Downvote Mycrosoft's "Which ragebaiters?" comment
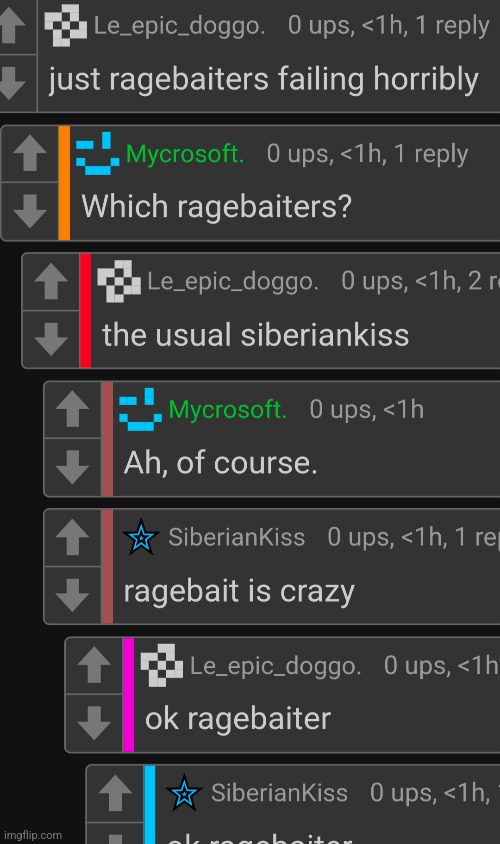This screenshot has width=500, height=844. [x=30, y=210]
